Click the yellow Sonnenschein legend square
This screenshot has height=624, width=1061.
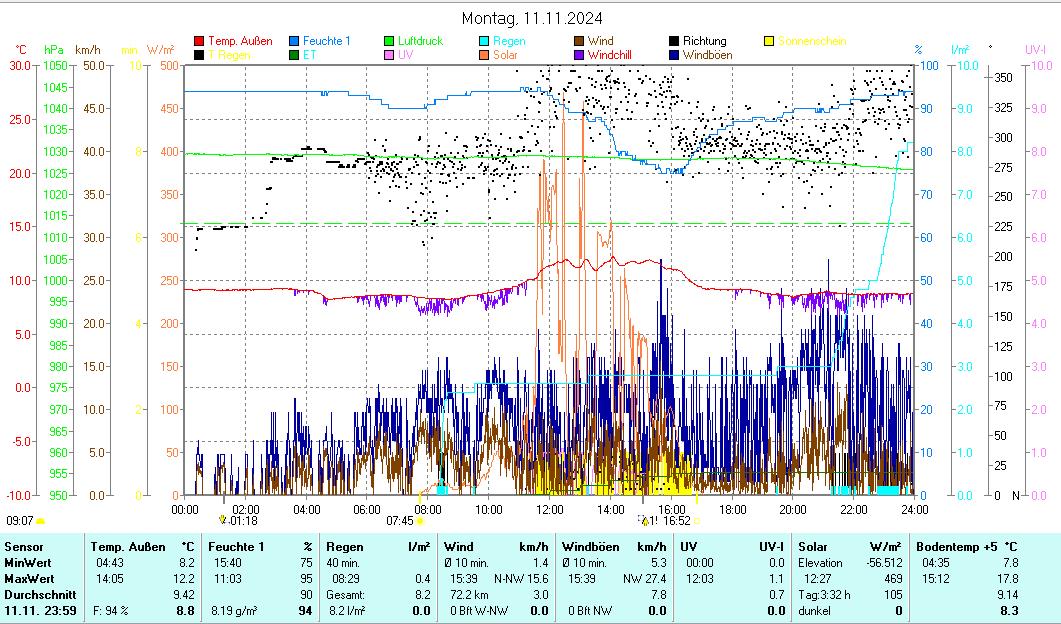[x=769, y=42]
